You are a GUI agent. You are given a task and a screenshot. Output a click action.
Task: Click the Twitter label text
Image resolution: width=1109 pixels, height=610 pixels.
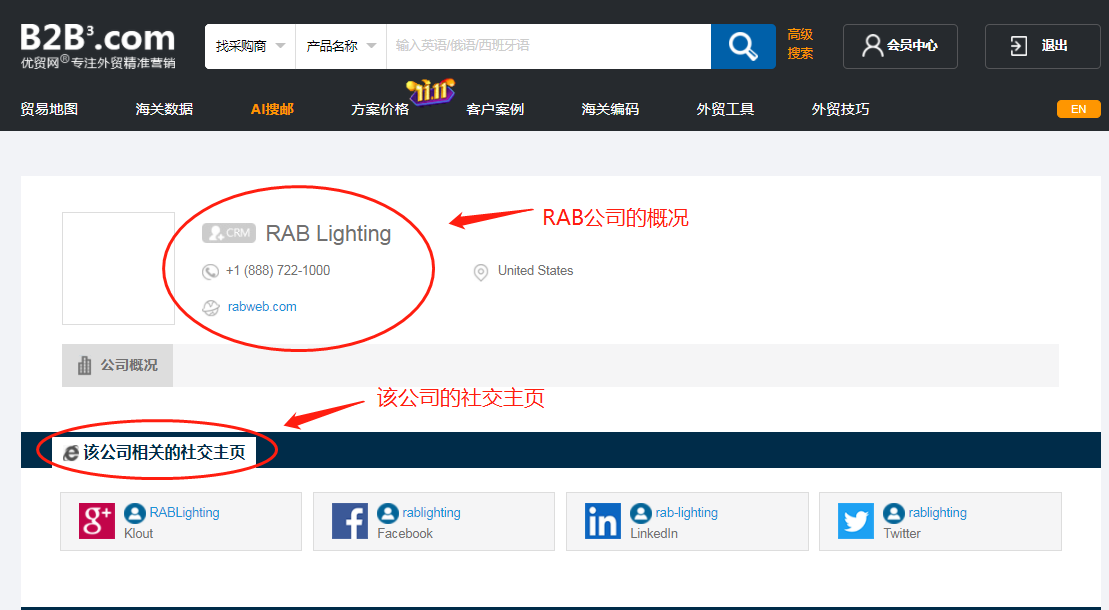point(902,534)
